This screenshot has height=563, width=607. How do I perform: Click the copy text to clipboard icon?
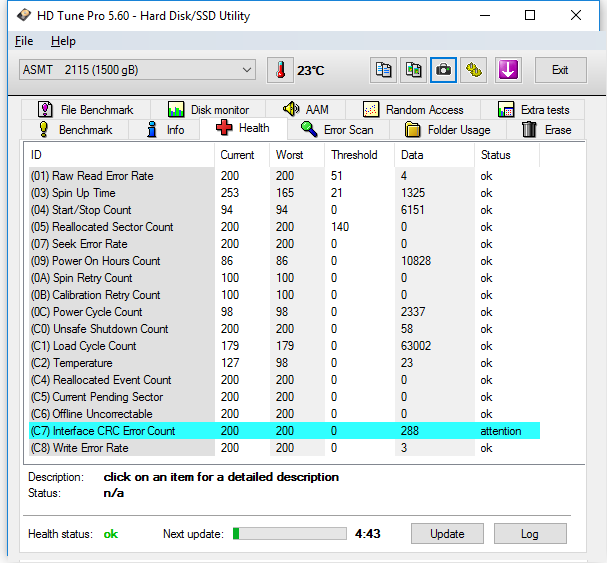pyautogui.click(x=383, y=70)
